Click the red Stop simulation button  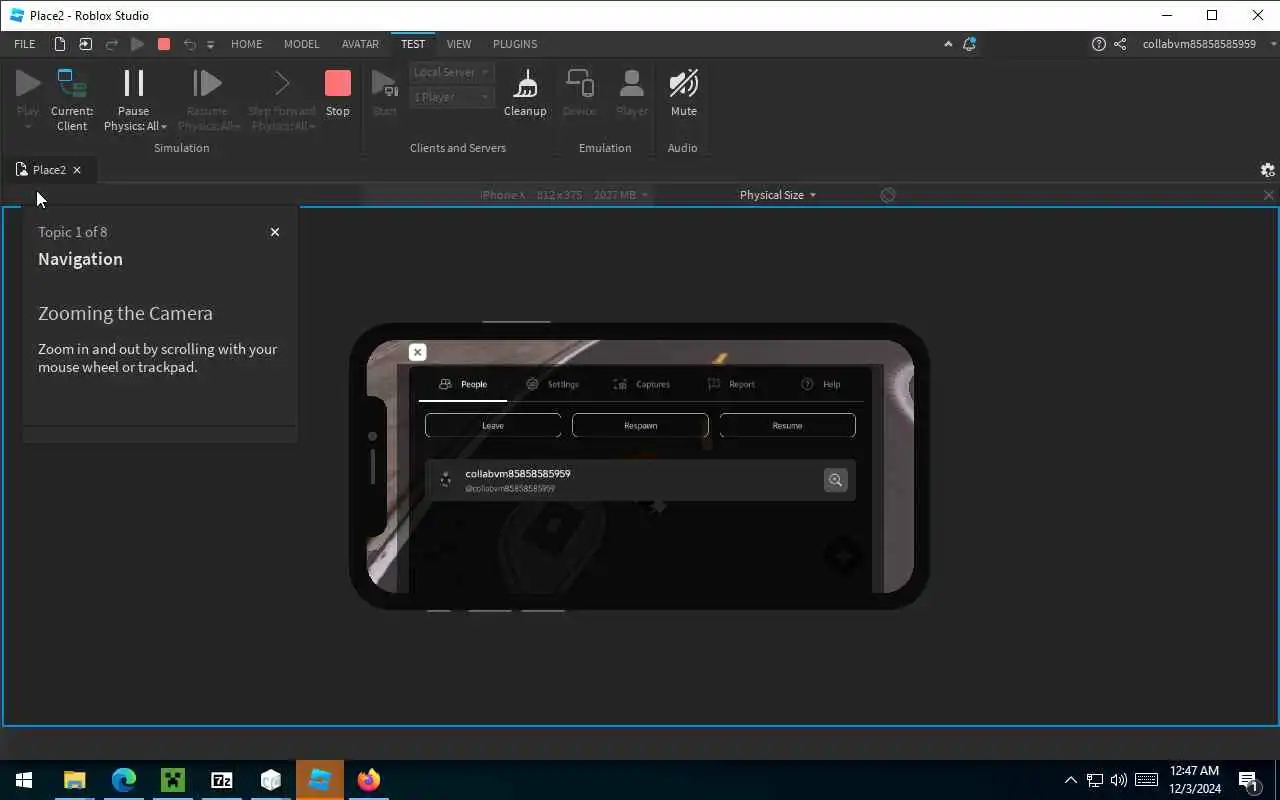pos(338,93)
